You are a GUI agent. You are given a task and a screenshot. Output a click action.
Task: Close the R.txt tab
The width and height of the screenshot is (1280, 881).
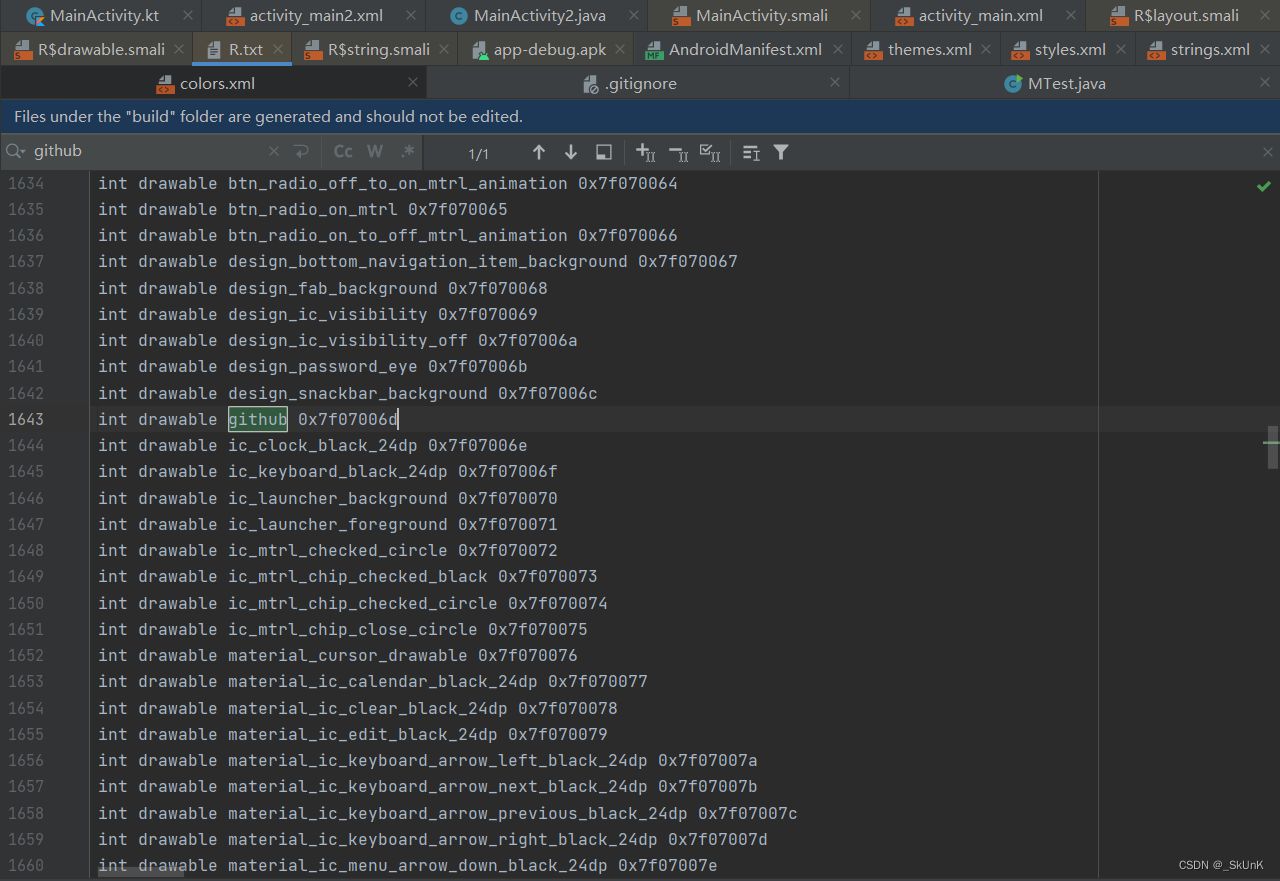pos(277,50)
